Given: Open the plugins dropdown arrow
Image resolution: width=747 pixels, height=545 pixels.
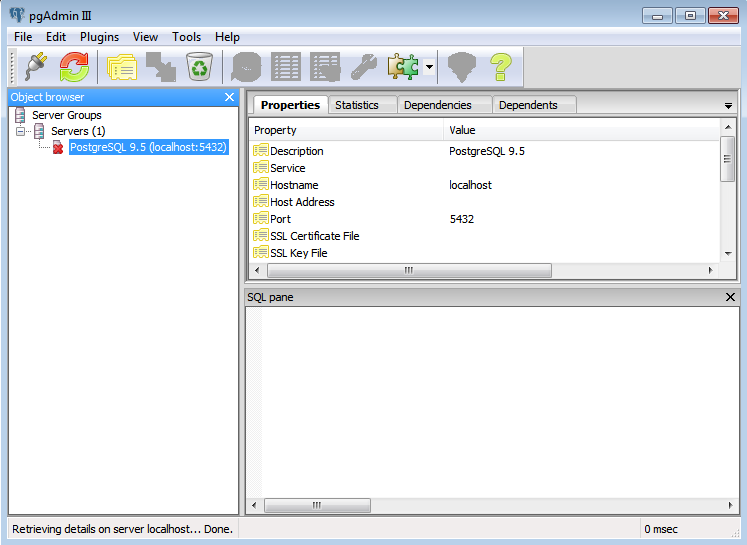Looking at the screenshot, I should [x=429, y=67].
